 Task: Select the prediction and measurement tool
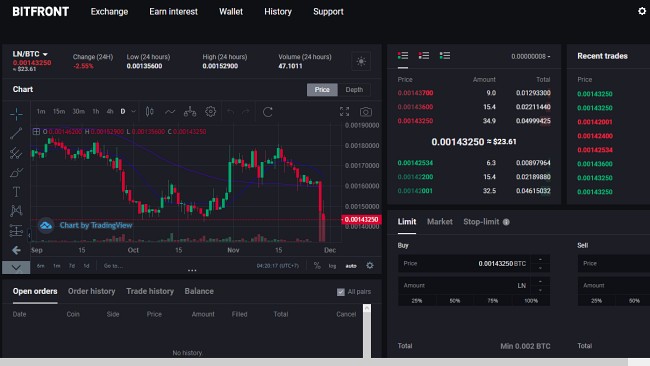point(16,230)
